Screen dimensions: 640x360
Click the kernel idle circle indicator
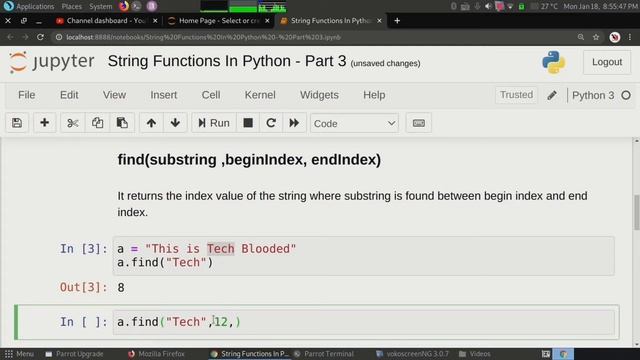tap(626, 96)
